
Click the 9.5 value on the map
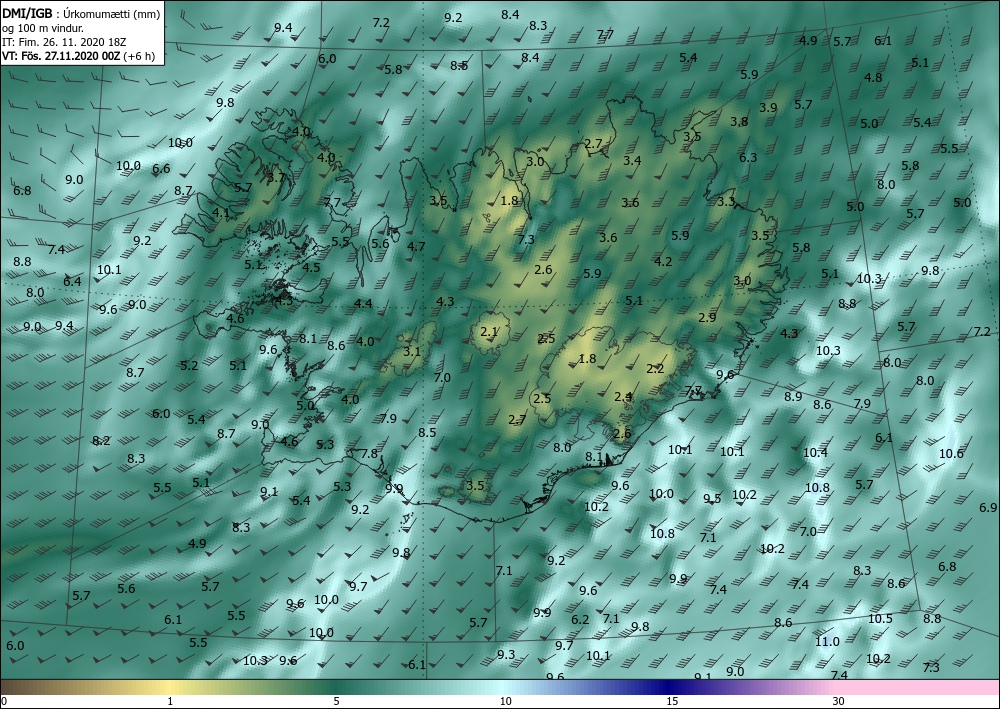[712, 498]
